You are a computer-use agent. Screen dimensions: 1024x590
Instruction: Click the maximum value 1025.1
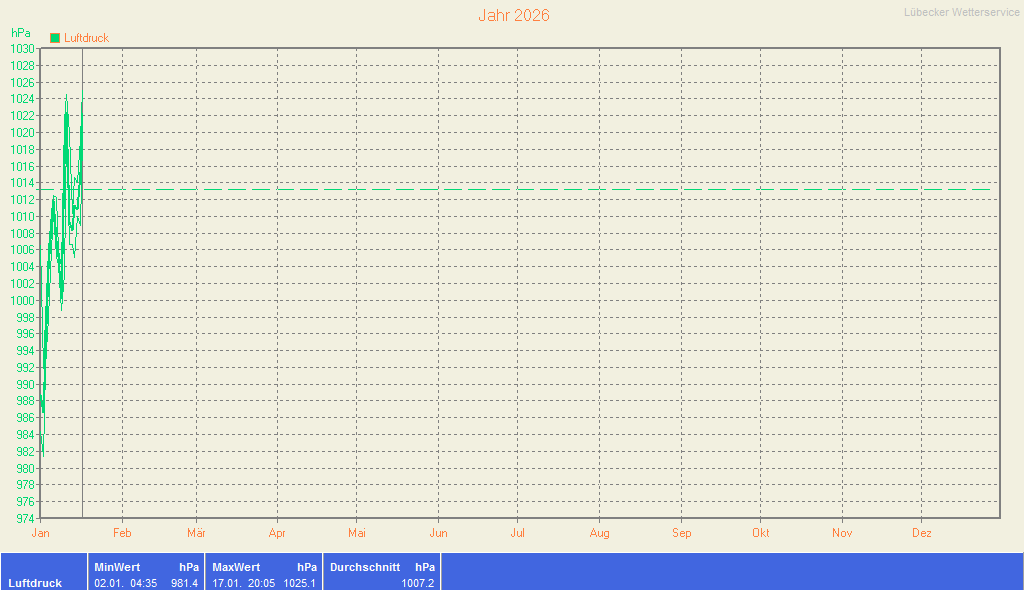300,583
